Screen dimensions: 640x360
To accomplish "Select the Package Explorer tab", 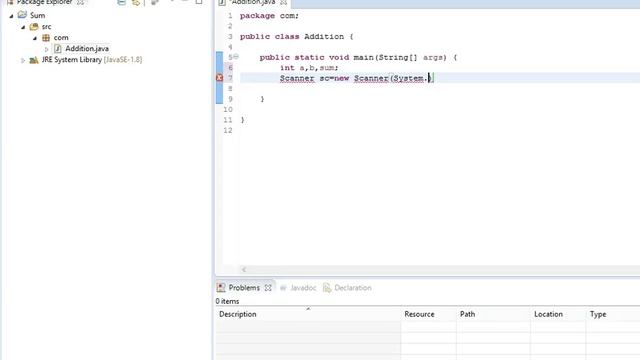I will coord(44,2).
